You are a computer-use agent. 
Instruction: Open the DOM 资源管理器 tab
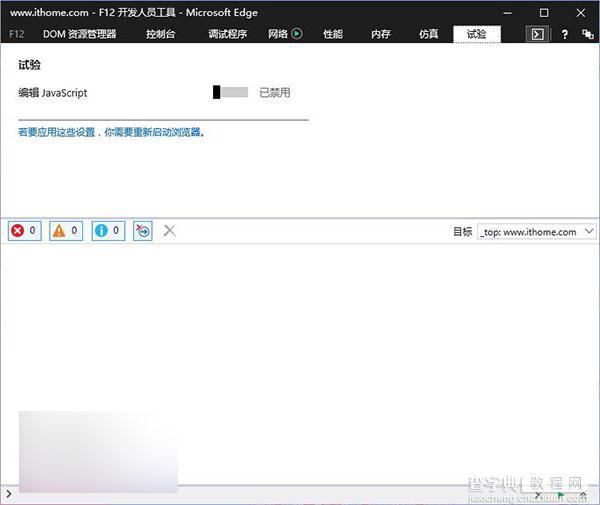(x=80, y=34)
